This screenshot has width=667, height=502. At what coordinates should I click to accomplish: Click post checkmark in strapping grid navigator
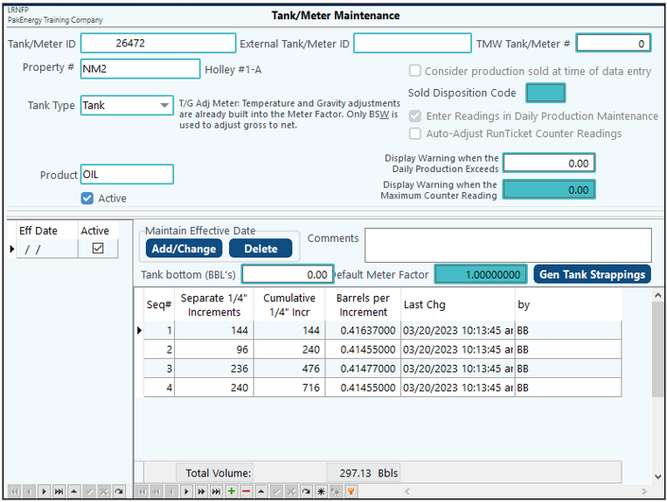(x=276, y=491)
